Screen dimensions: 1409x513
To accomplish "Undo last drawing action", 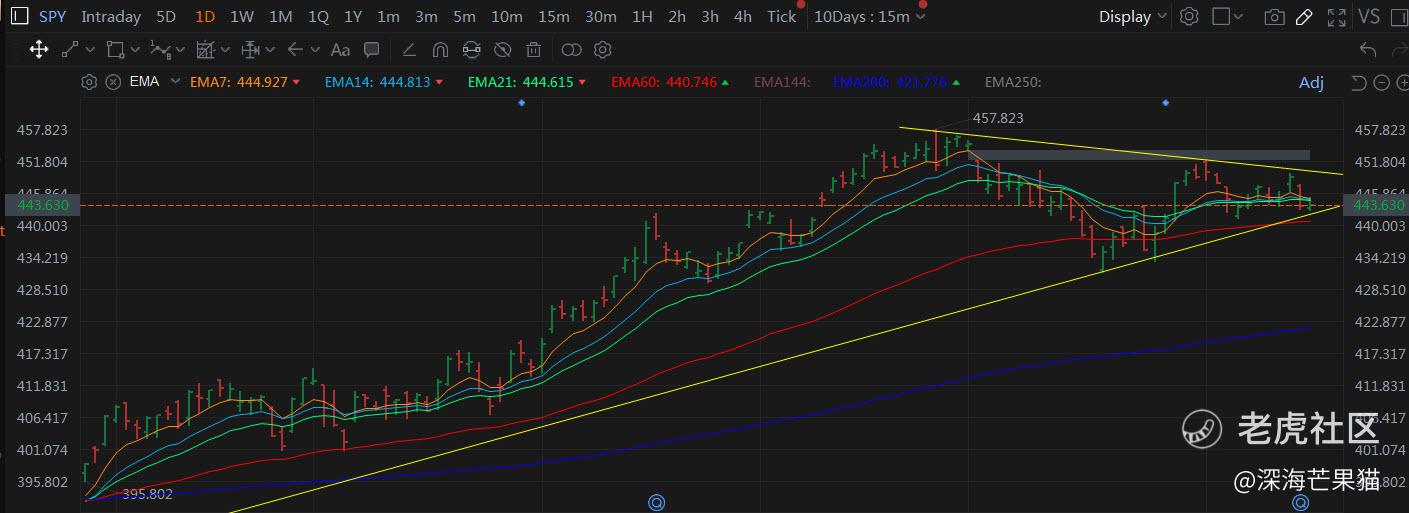I will (x=1368, y=49).
